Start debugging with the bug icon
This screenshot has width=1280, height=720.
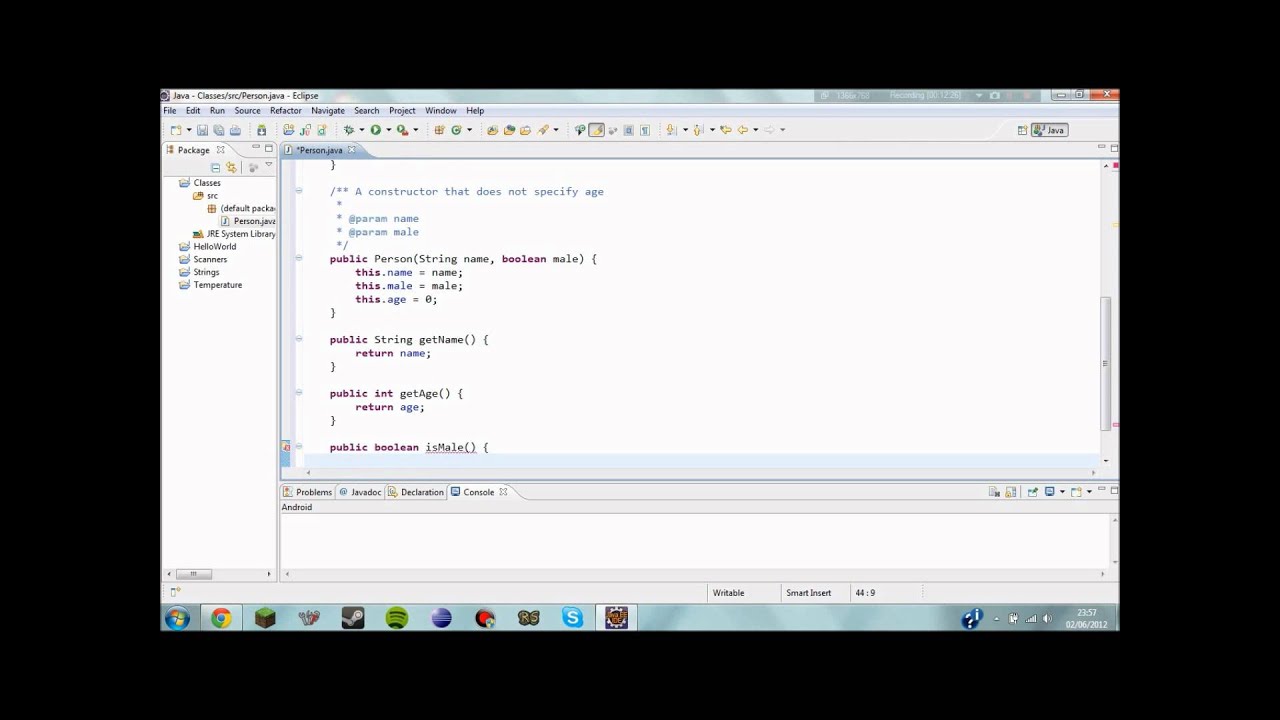[x=349, y=130]
